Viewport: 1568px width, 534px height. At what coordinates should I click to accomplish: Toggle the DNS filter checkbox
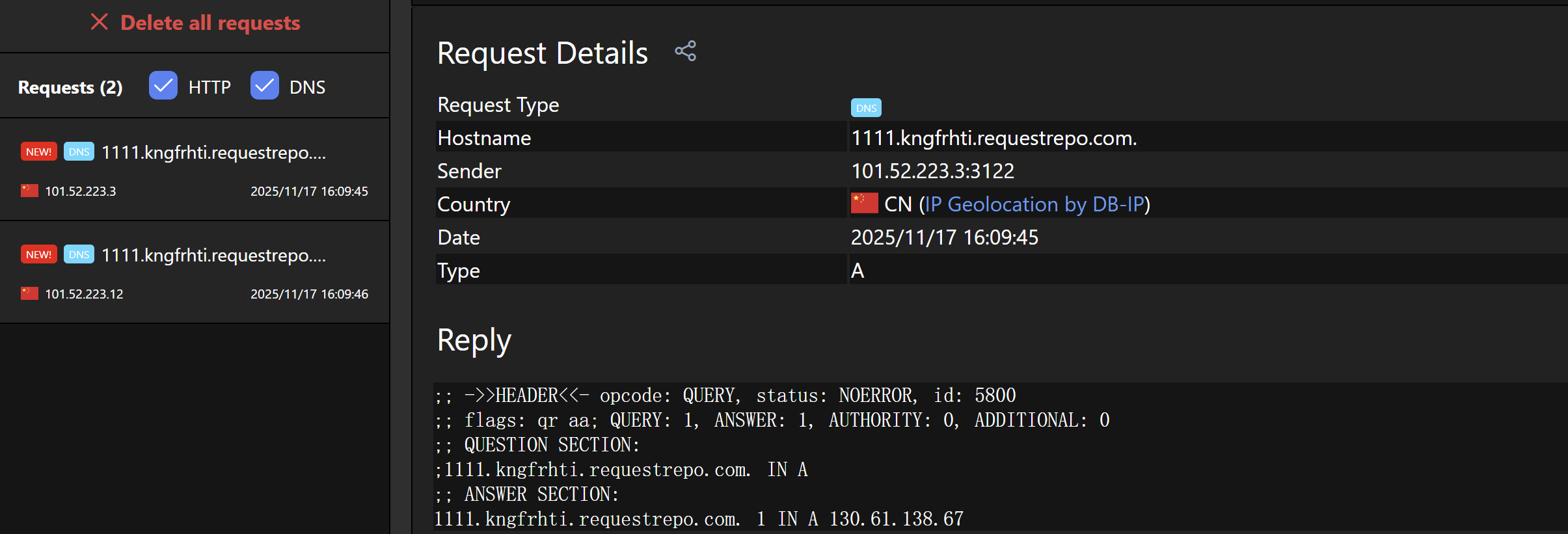[x=265, y=86]
